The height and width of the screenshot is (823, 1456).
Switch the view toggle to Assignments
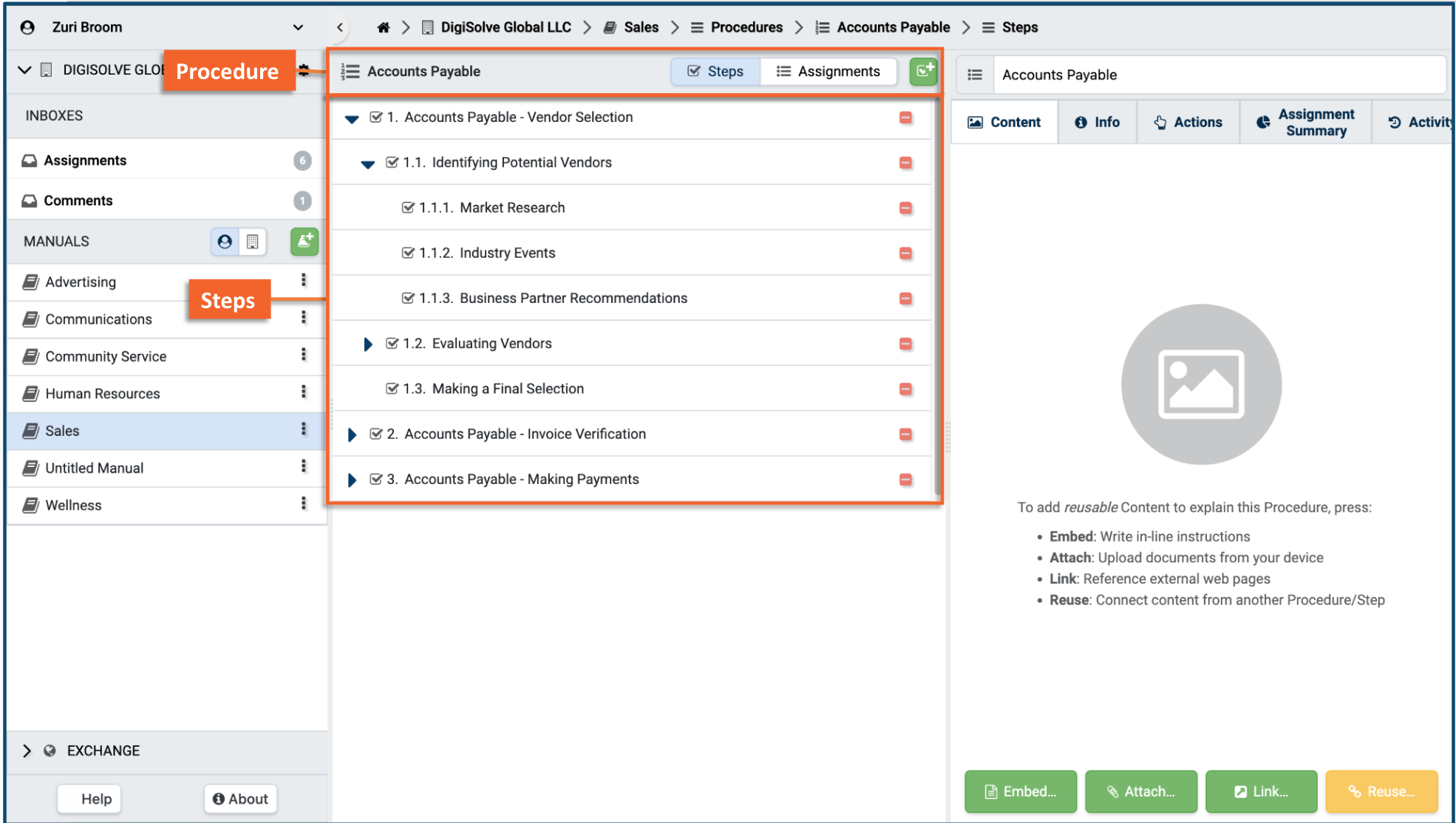point(828,72)
